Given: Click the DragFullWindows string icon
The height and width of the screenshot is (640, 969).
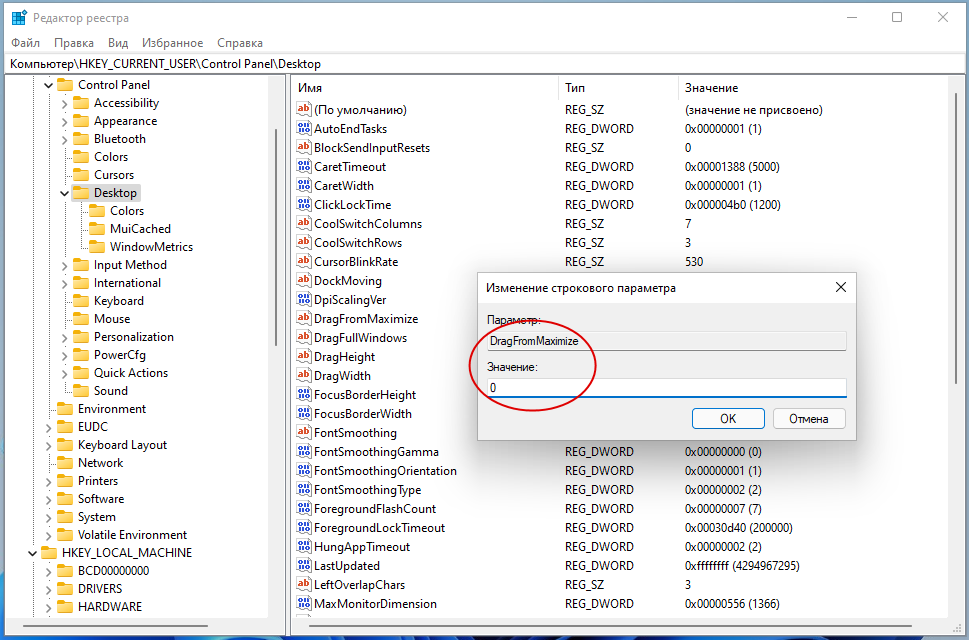Looking at the screenshot, I should point(303,338).
